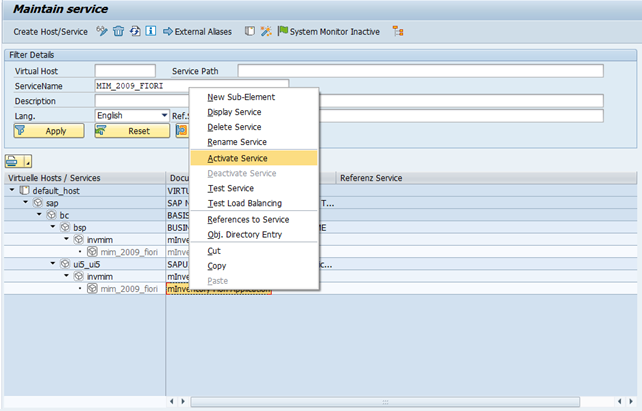The image size is (642, 411).
Task: Click the trash can delete icon in toolbar
Action: [118, 32]
